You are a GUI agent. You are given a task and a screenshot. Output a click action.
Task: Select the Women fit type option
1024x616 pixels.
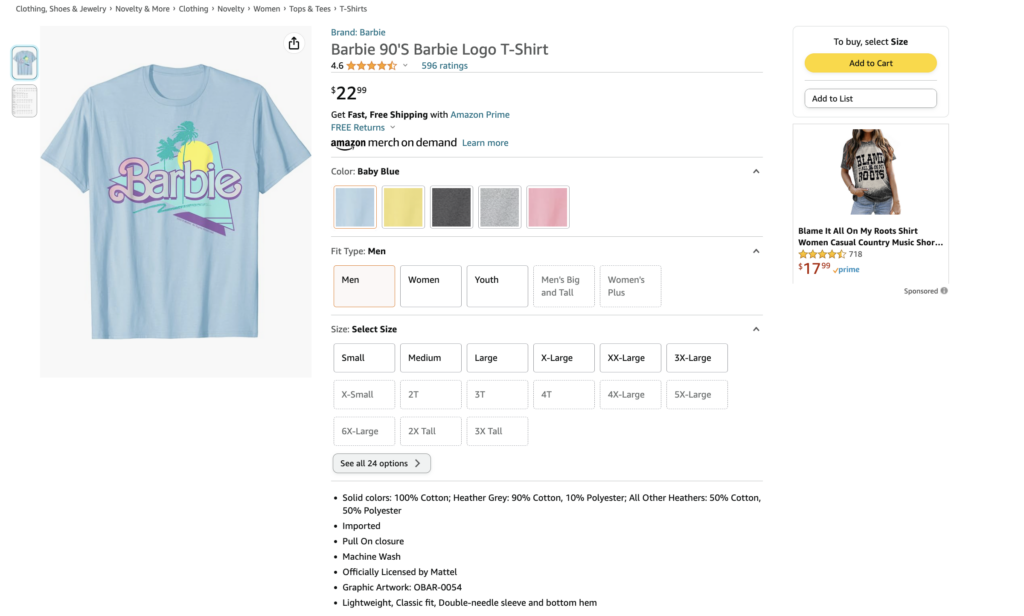[x=430, y=286]
